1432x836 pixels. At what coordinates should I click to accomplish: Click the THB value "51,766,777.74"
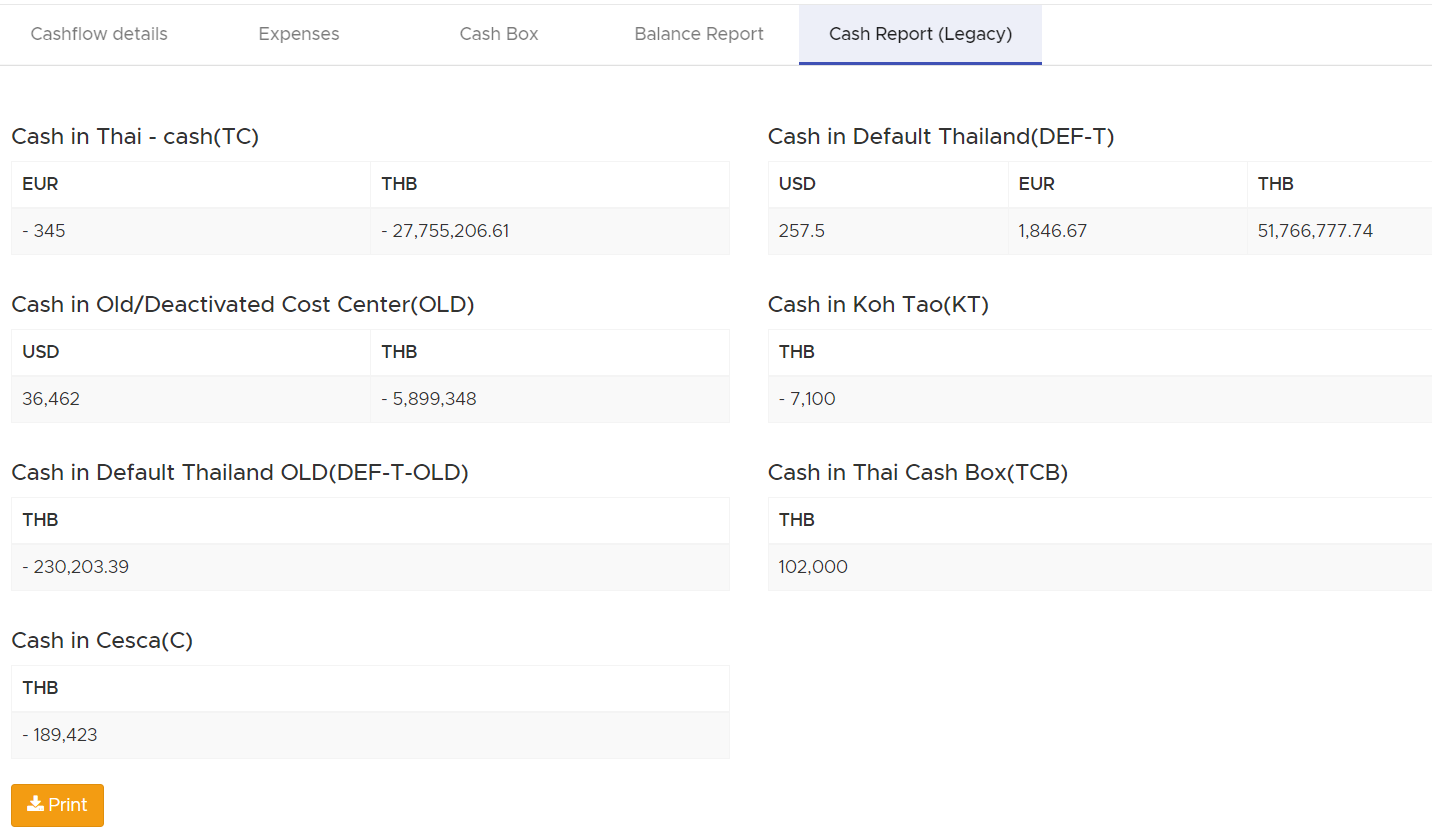[1315, 231]
